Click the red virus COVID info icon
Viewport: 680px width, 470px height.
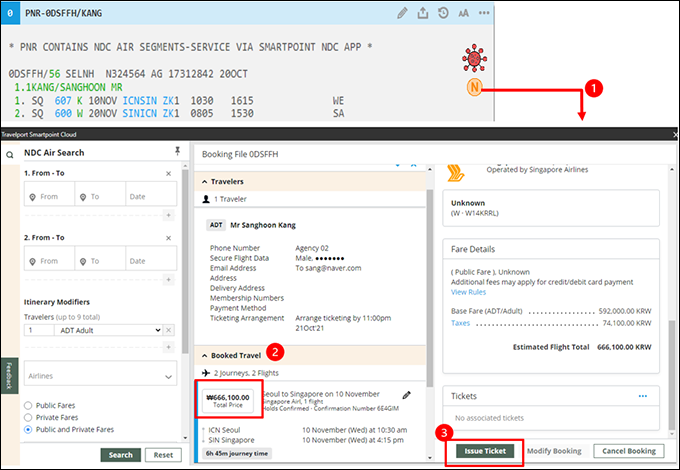coord(474,58)
